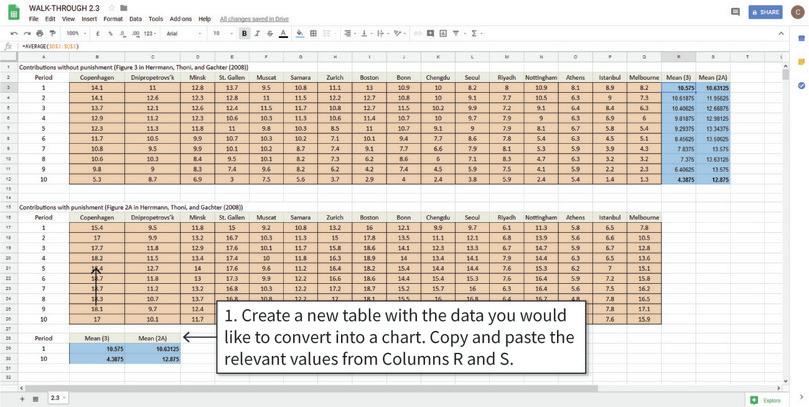This screenshot has width=809, height=407.
Task: Star the WALK-THROUGH 2.3 document
Action: (x=111, y=8)
